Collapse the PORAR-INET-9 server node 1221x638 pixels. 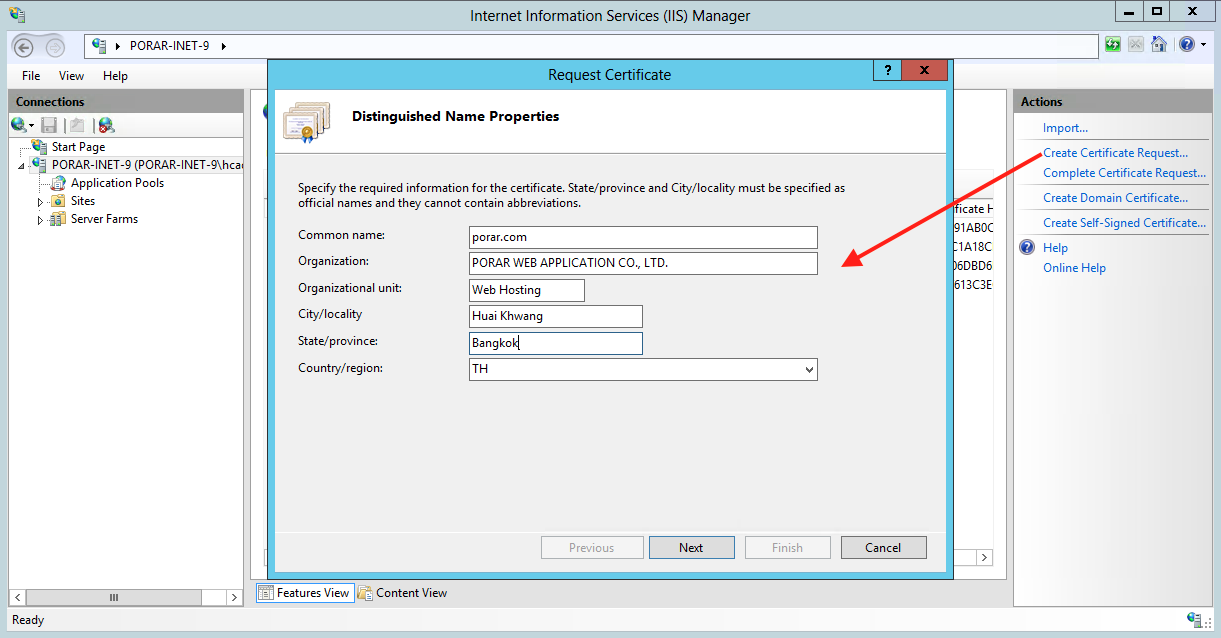22,166
